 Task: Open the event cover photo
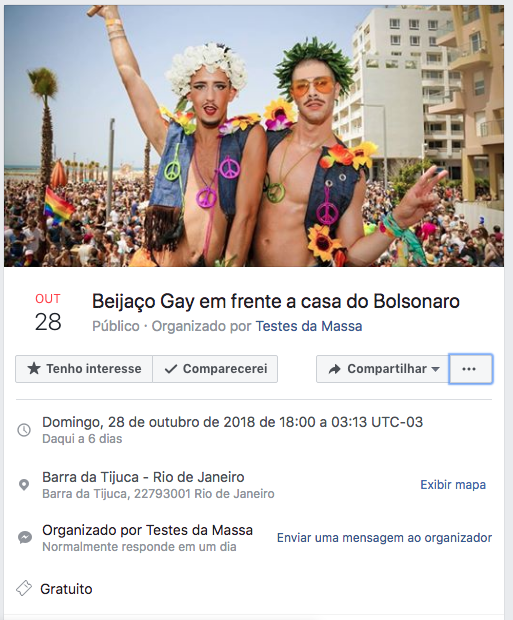click(254, 136)
